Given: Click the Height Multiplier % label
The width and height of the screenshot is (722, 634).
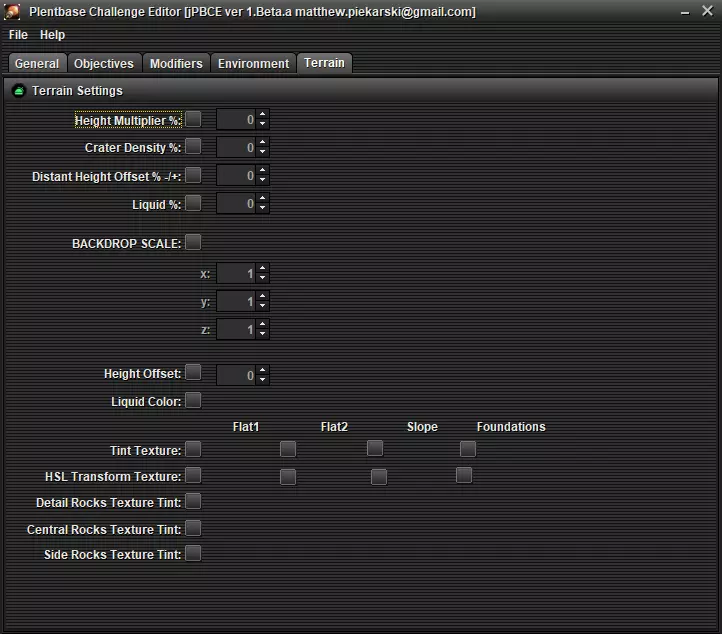Looking at the screenshot, I should point(128,121).
